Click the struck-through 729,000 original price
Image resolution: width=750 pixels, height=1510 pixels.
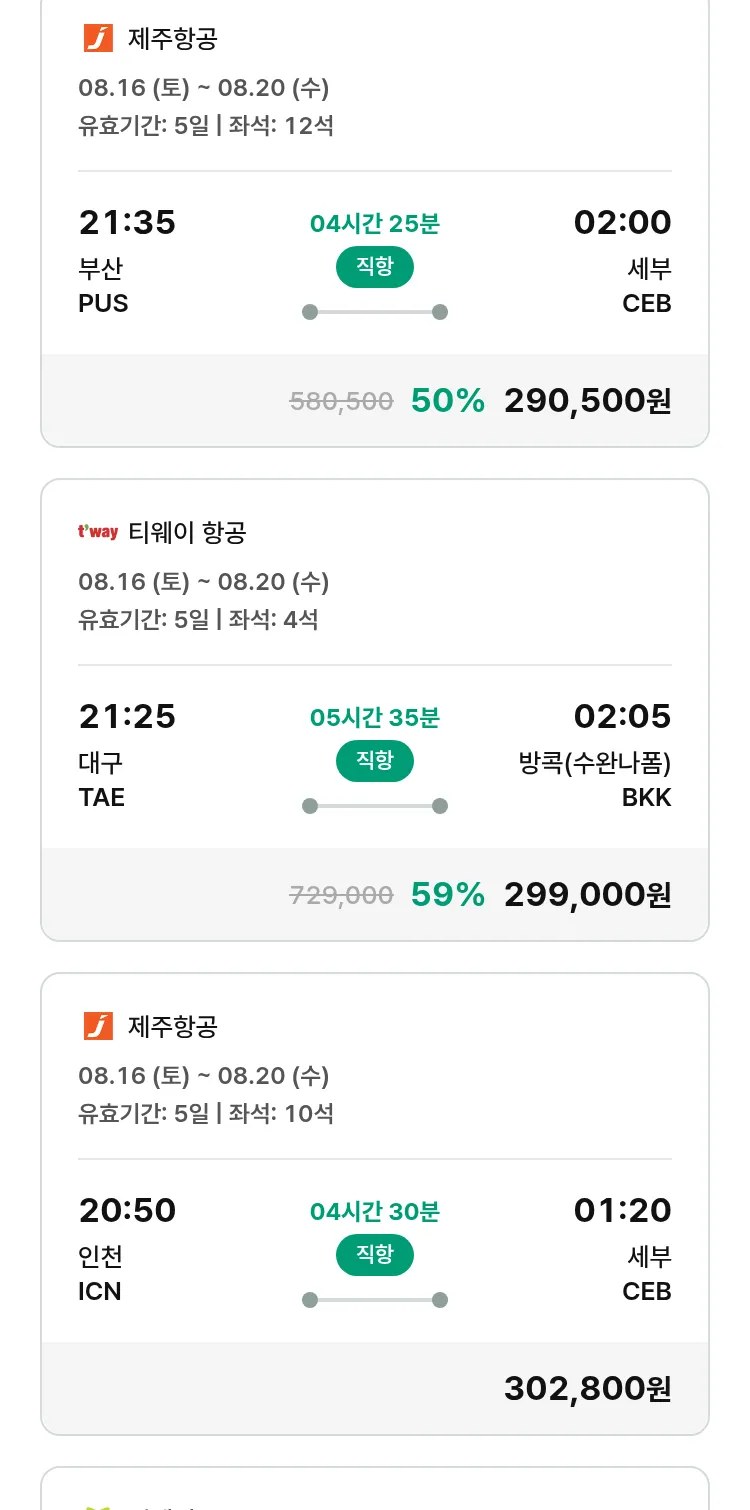341,896
